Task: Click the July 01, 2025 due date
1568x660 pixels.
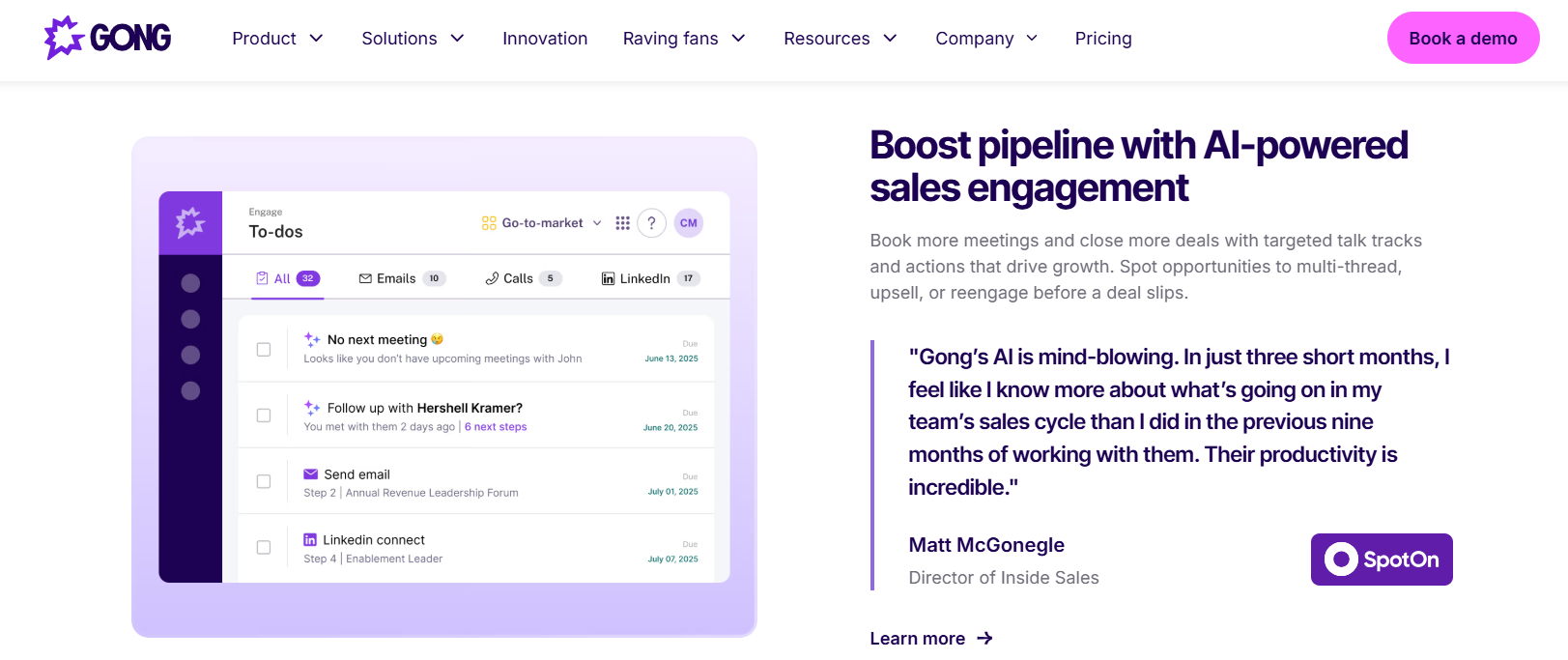Action: (x=672, y=492)
